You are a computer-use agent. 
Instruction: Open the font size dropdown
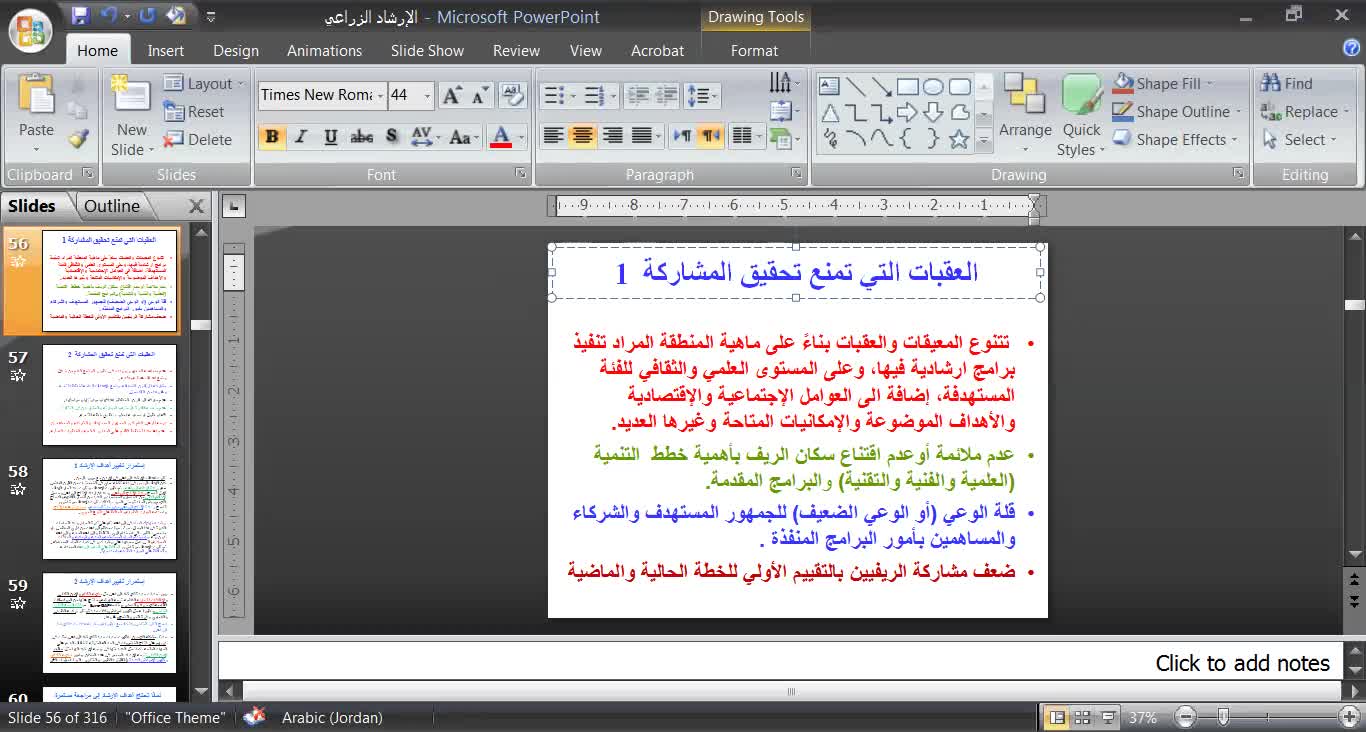pos(428,95)
